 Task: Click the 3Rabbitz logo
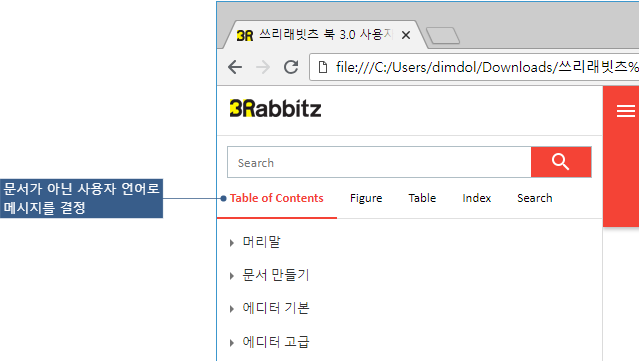pyautogui.click(x=276, y=109)
